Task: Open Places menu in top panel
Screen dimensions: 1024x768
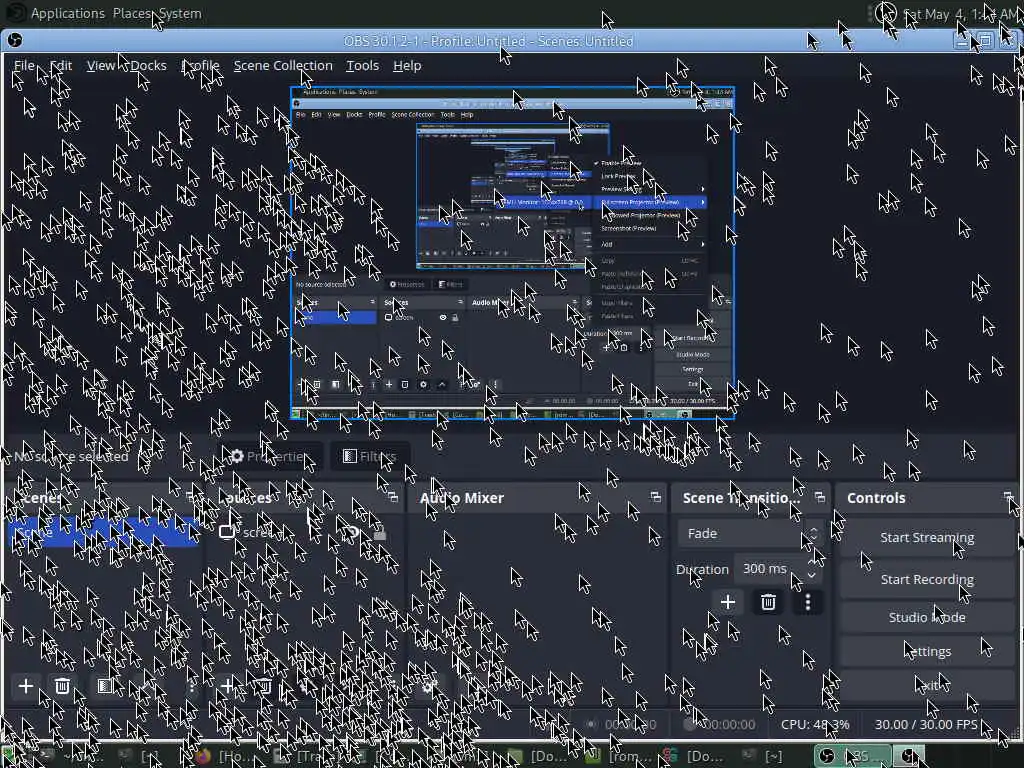Action: (x=132, y=13)
